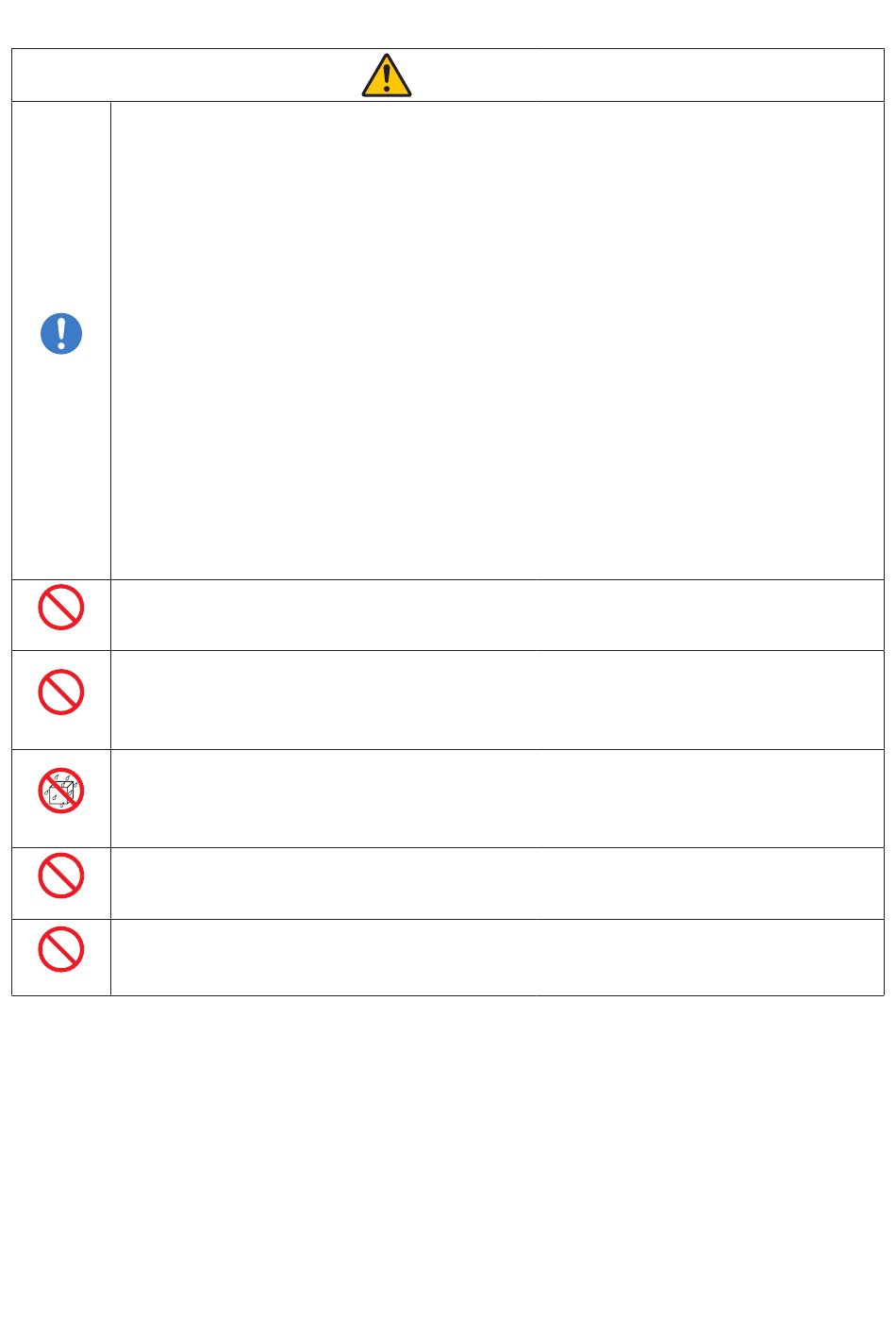Viewport: 896px width, 1318px height.
Task: Select the empty cell beside the first prohibition icon
Action: [497, 615]
